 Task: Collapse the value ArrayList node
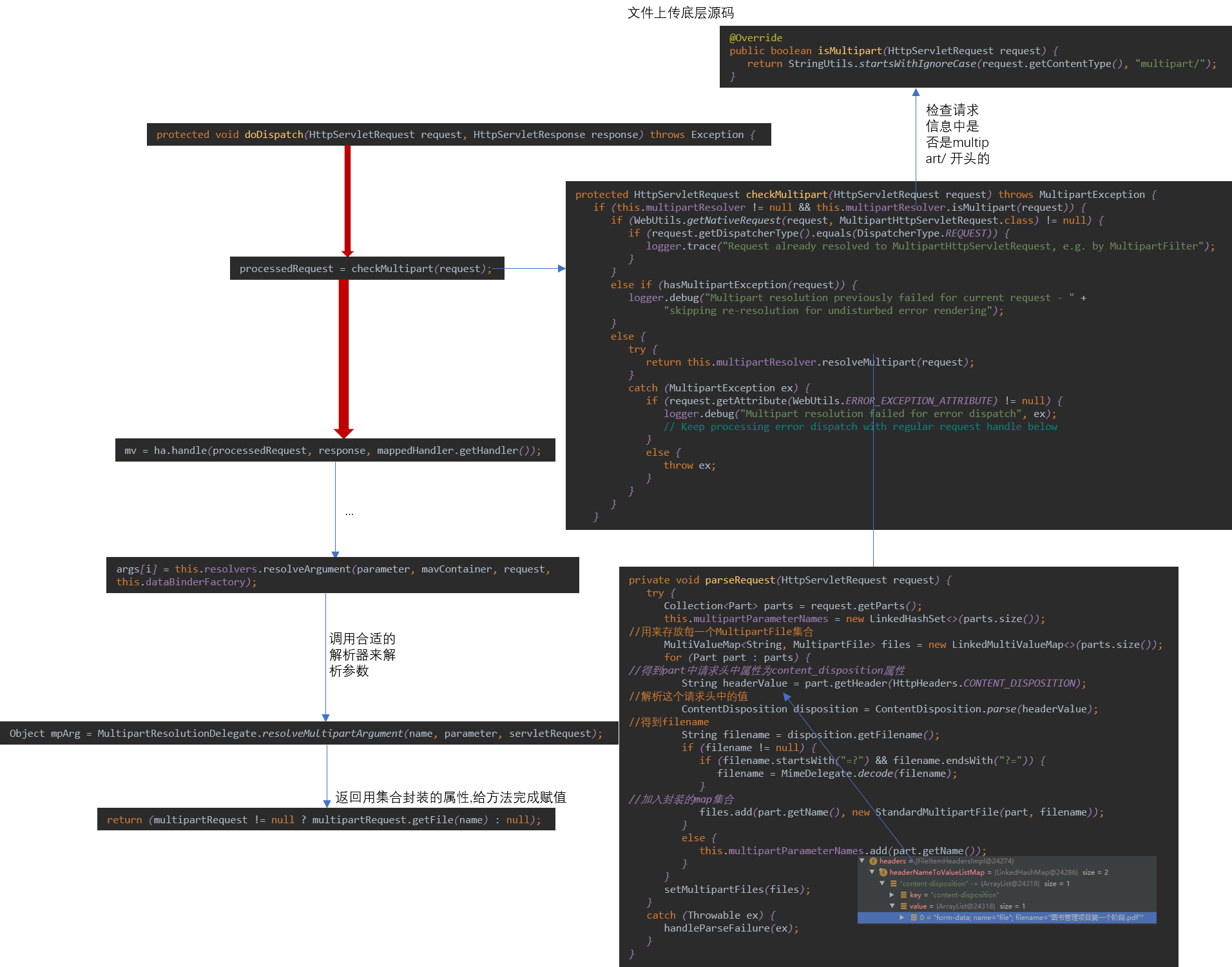[x=892, y=906]
